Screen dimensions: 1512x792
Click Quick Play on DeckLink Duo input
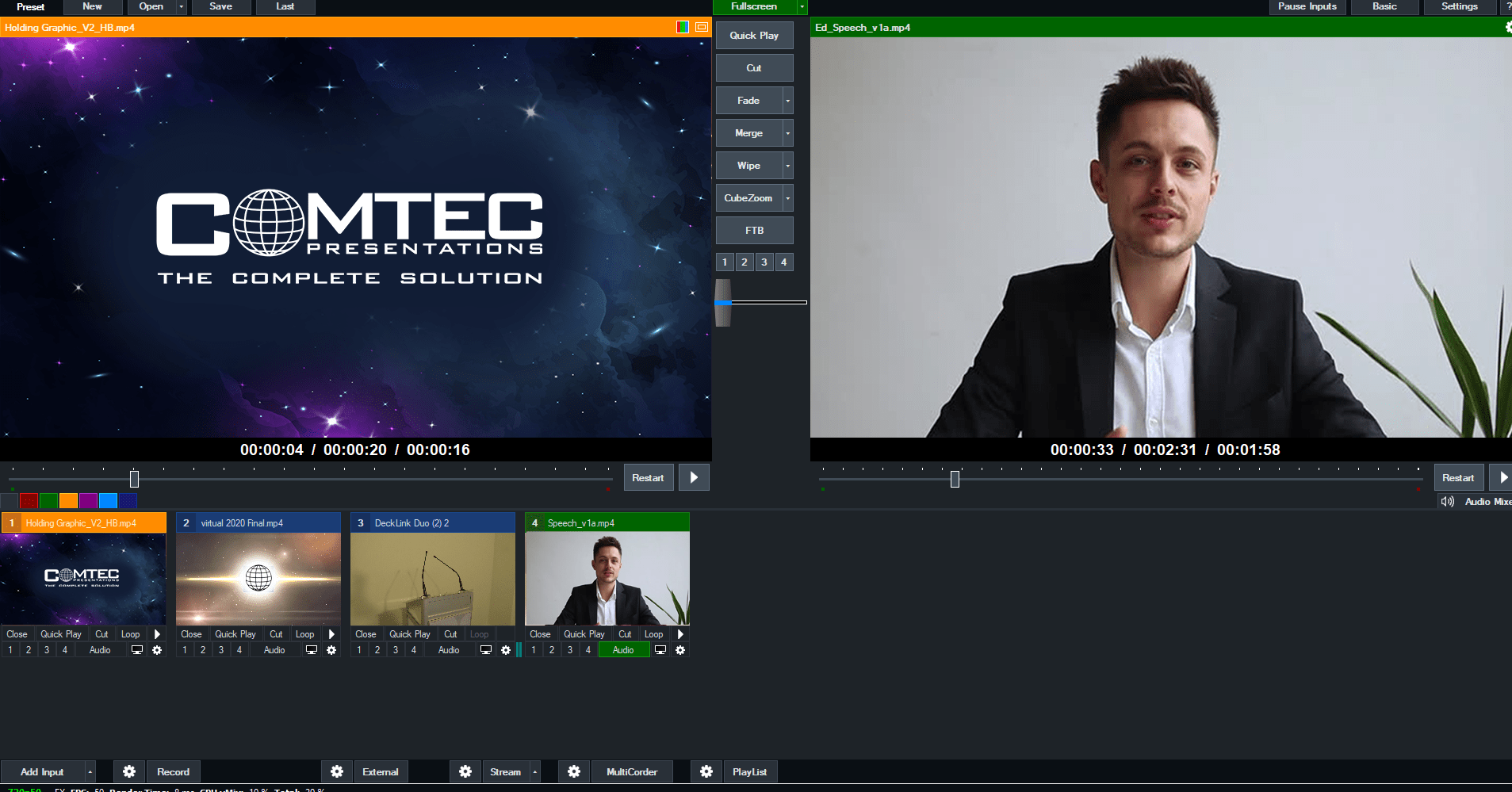pyautogui.click(x=410, y=634)
